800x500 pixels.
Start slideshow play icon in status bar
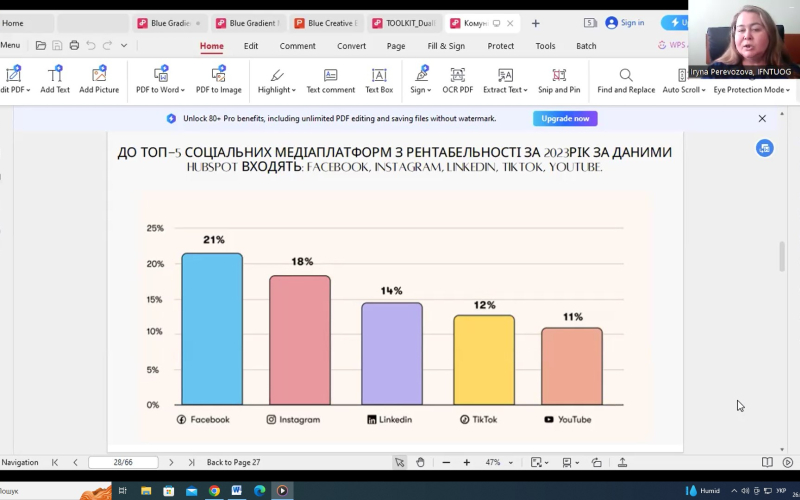click(788, 462)
